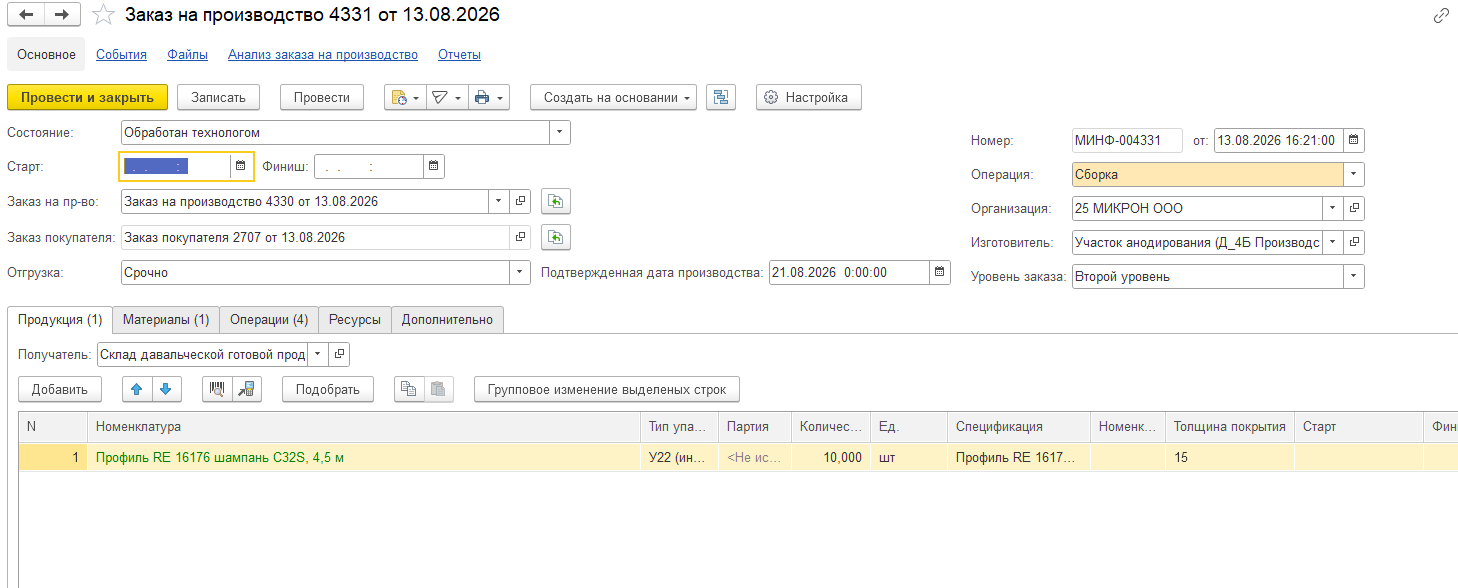Expand Организация dropdown
1458x588 pixels.
[1333, 208]
